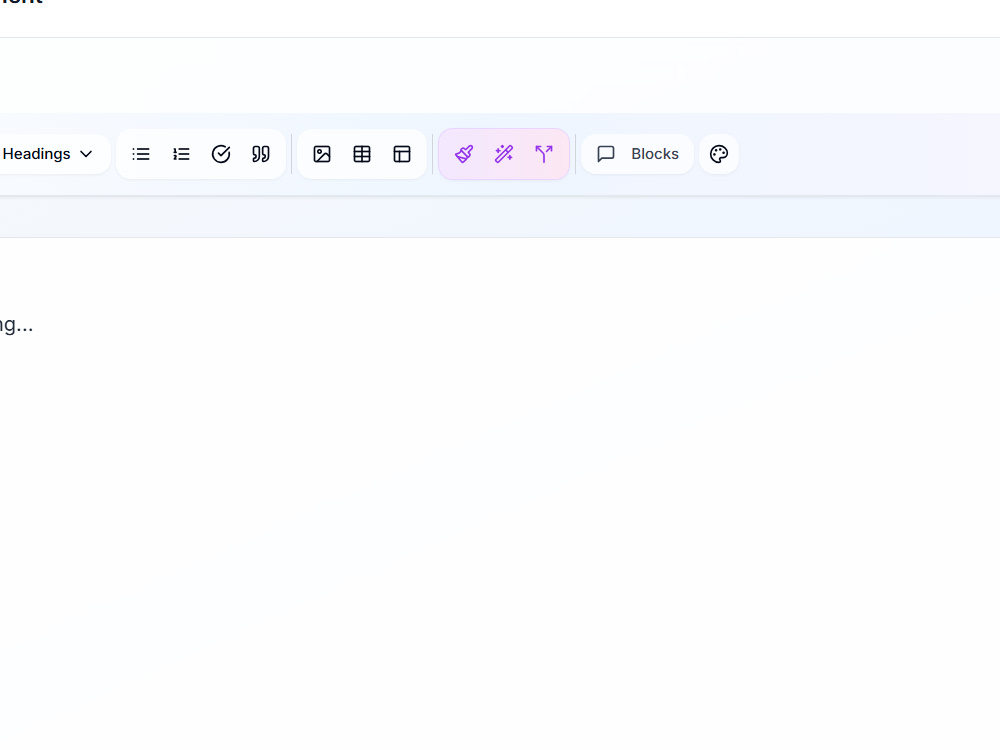
Task: Insert a table grid
Action: [x=362, y=154]
